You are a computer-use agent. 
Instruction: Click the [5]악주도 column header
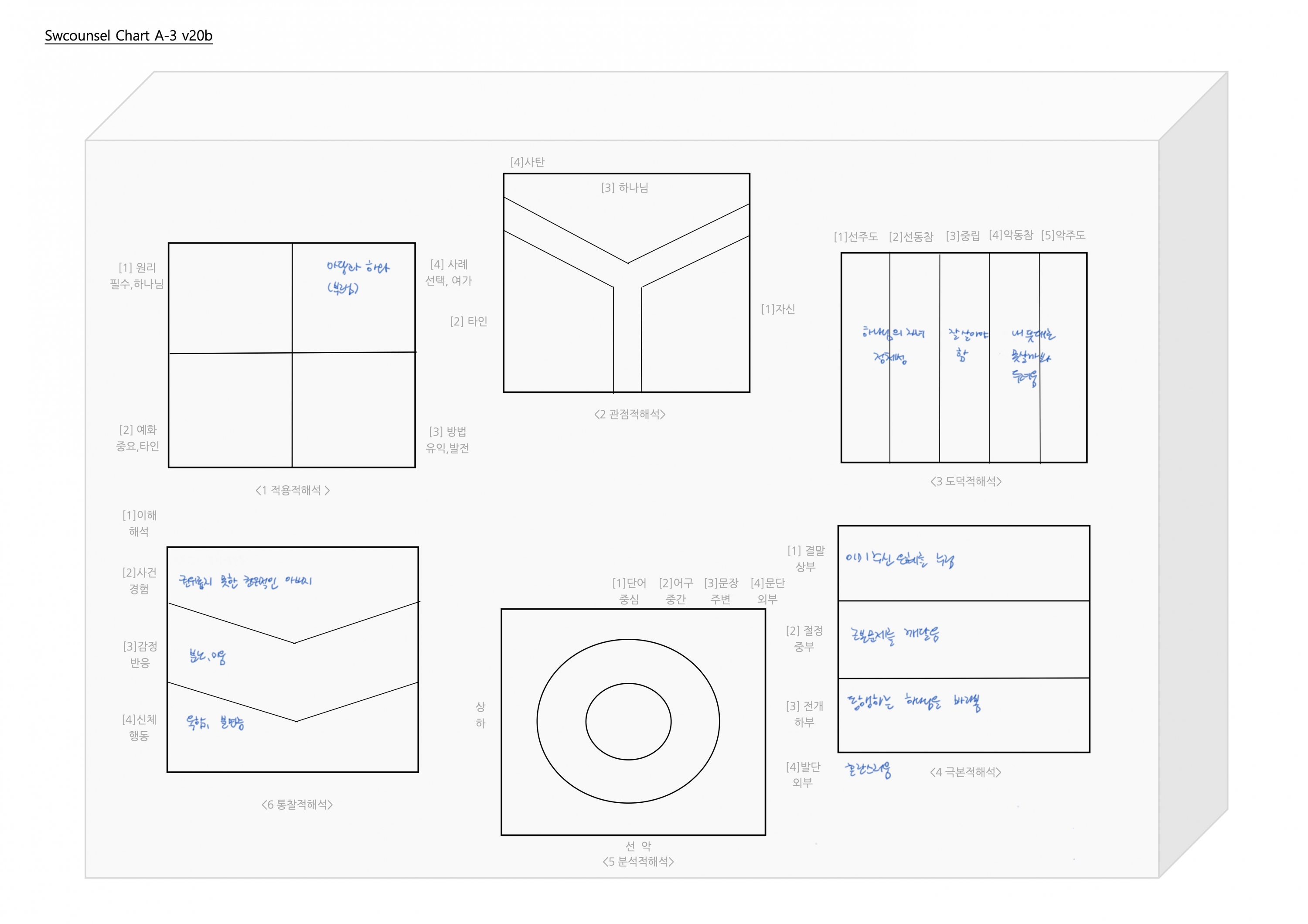coord(1063,235)
